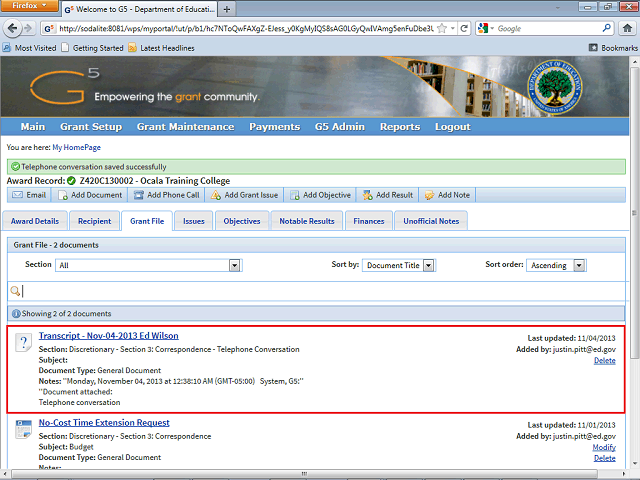Open Transcript - Nov-04-2013 Ed Wilson link

tap(109, 336)
